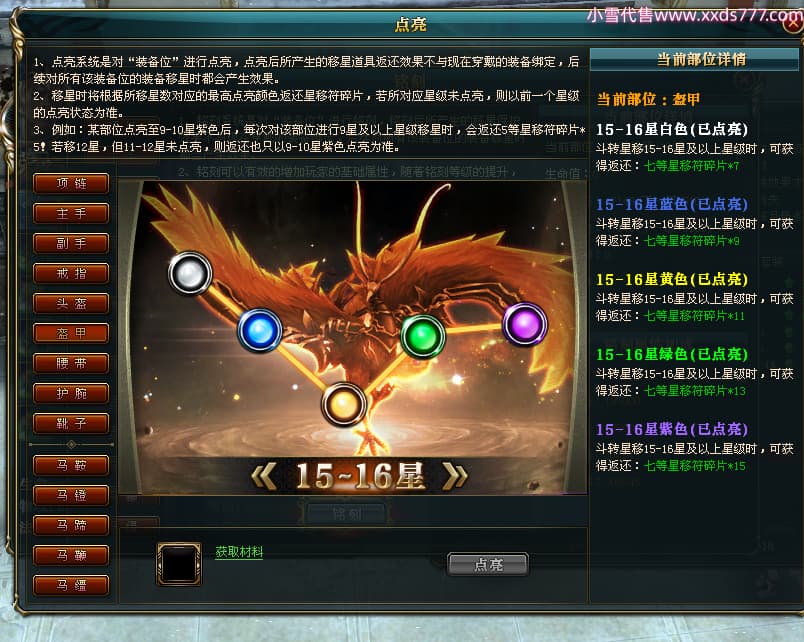Select 腰带 equipment slot
804x642 pixels.
pos(71,363)
